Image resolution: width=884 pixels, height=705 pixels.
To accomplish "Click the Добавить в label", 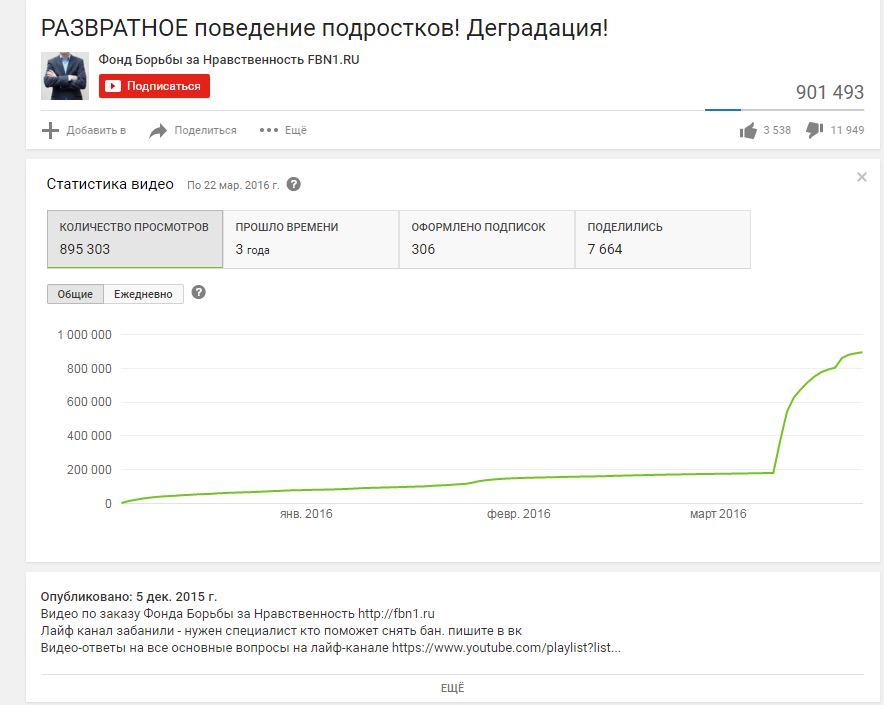I will 96,130.
